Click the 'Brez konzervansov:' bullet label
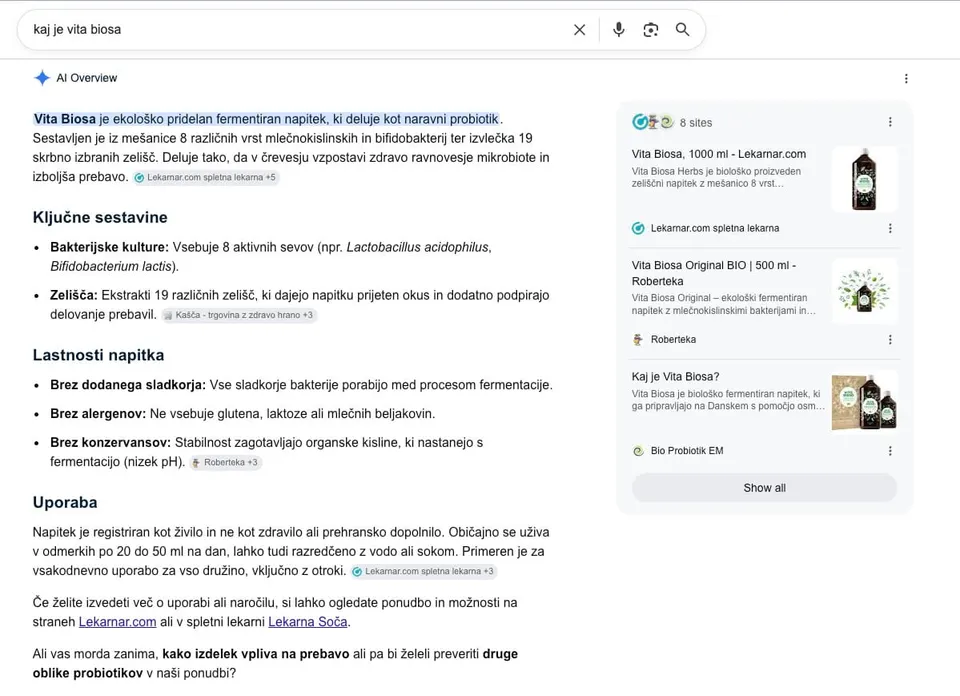This screenshot has height=696, width=960. pyautogui.click(x=110, y=443)
